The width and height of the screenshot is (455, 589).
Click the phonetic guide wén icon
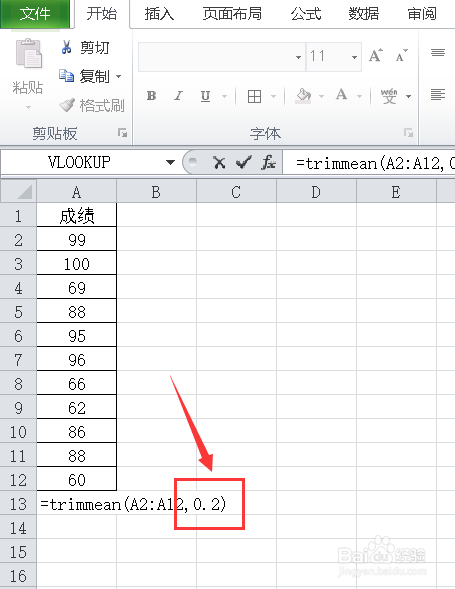[389, 96]
